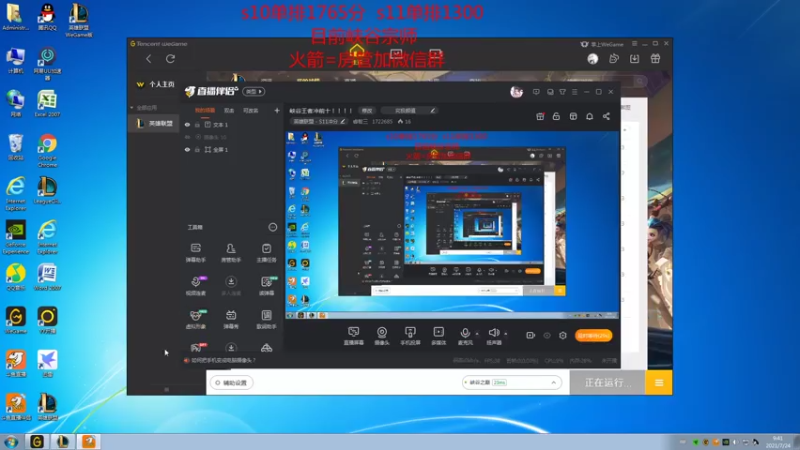Screen dimensions: 800x450
Task: Click the orange start-stream button
Action: point(593,335)
